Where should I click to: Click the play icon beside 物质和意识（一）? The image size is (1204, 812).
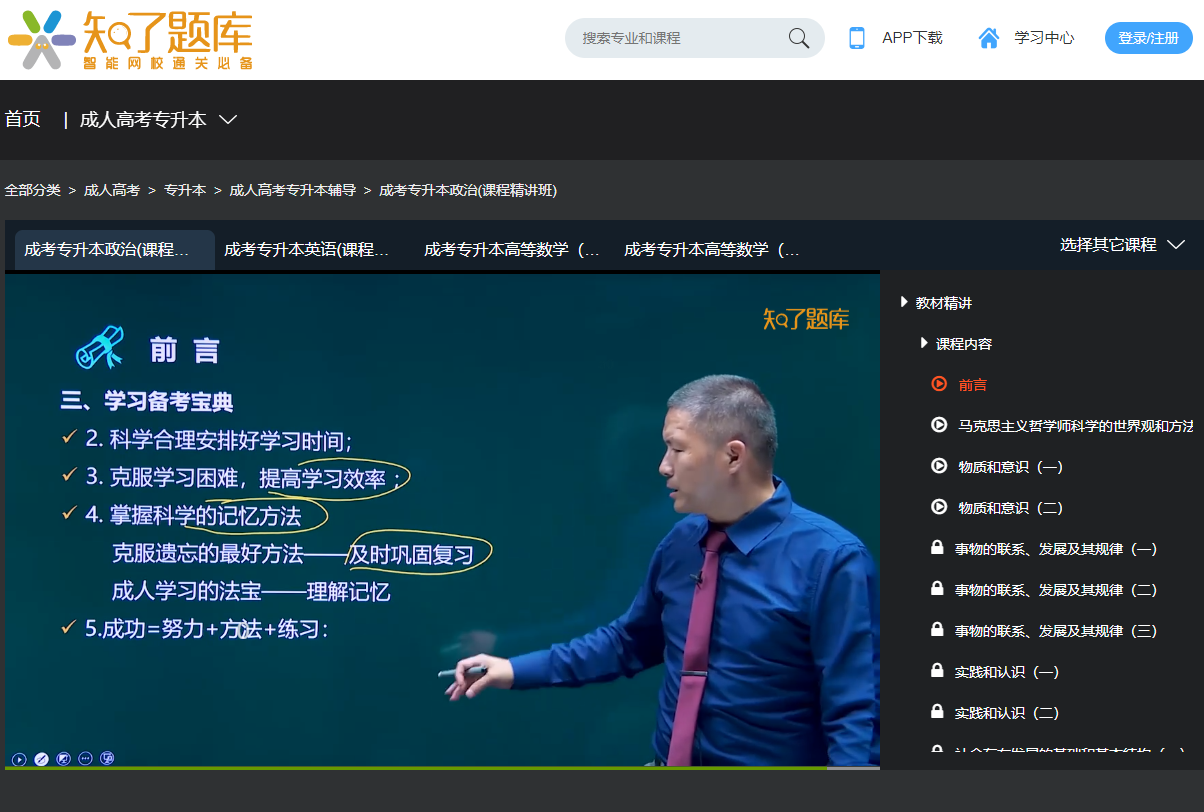tap(938, 466)
